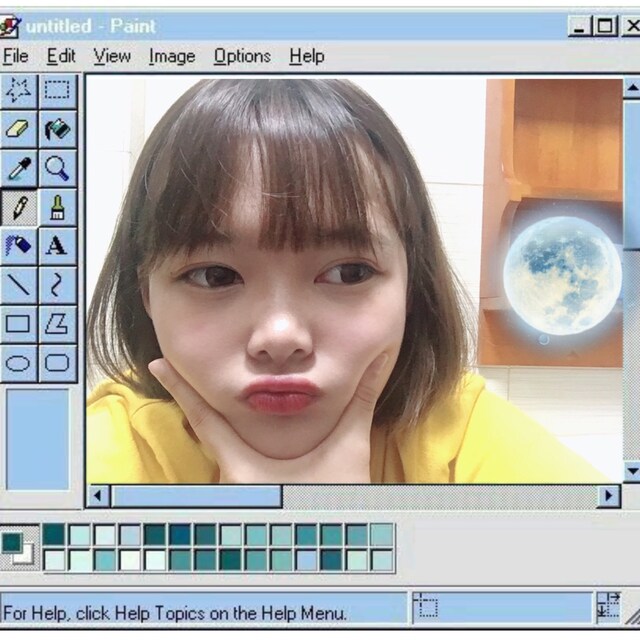Open the File menu
640x640 pixels.
15,56
